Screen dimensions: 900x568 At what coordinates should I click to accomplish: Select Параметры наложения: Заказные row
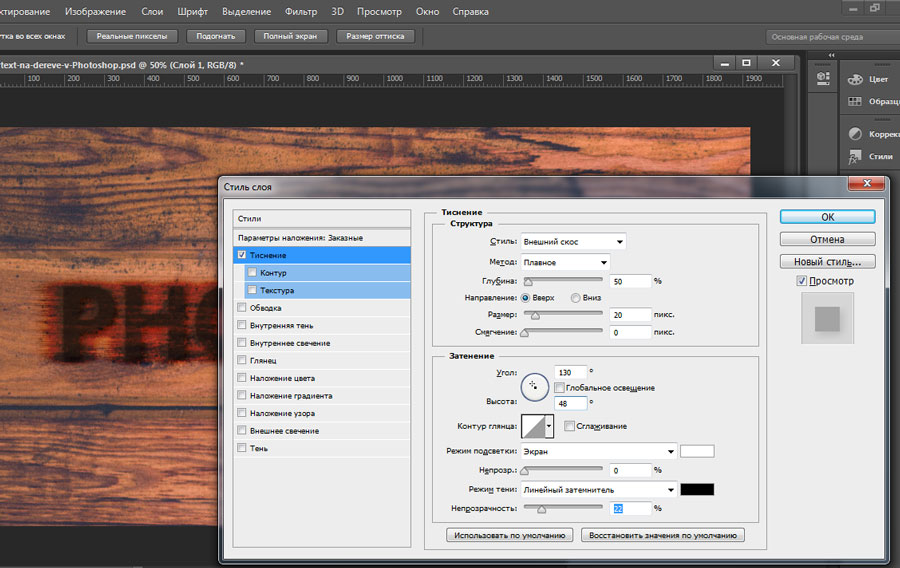[x=322, y=238]
